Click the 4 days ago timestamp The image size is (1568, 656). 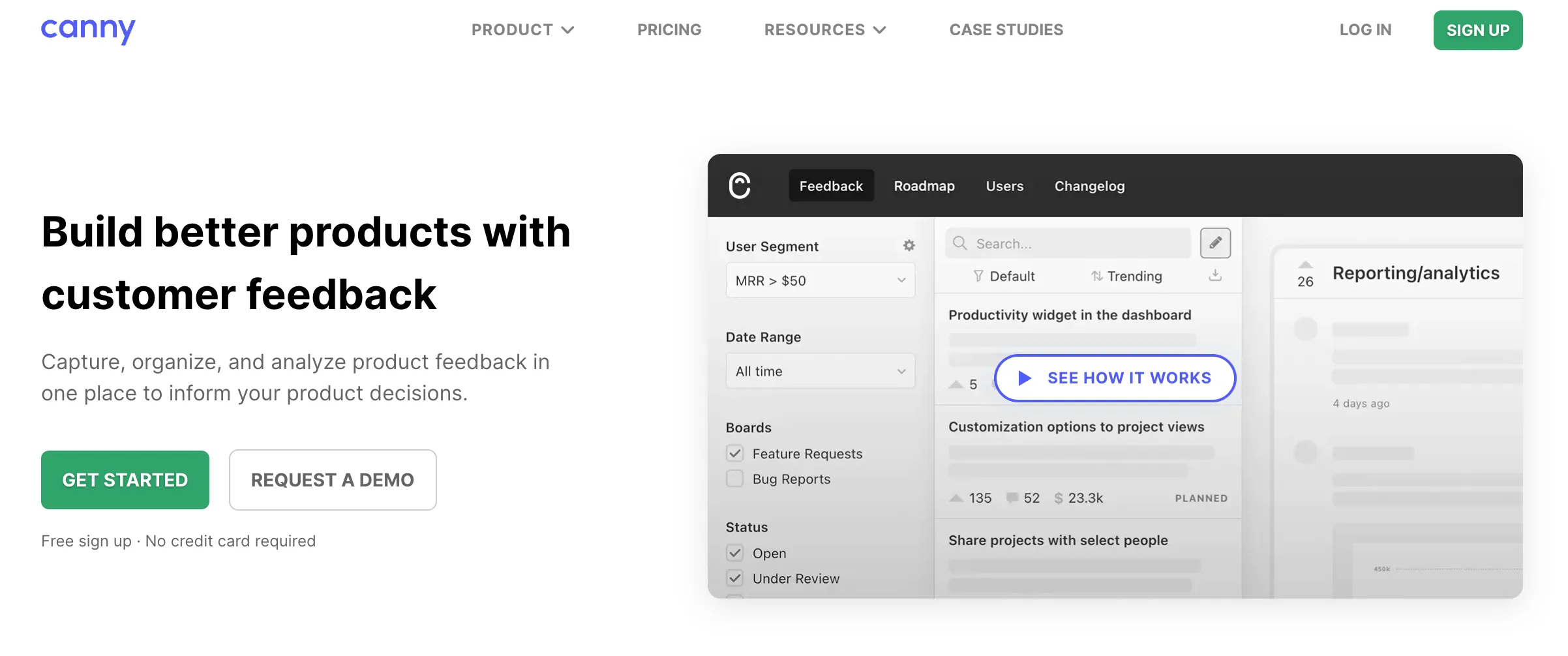coord(1361,403)
